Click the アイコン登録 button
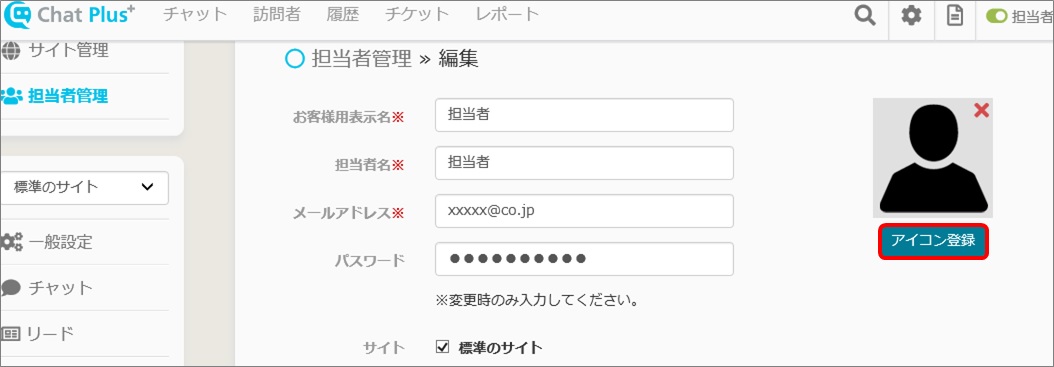The height and width of the screenshot is (367, 1054). click(x=933, y=241)
